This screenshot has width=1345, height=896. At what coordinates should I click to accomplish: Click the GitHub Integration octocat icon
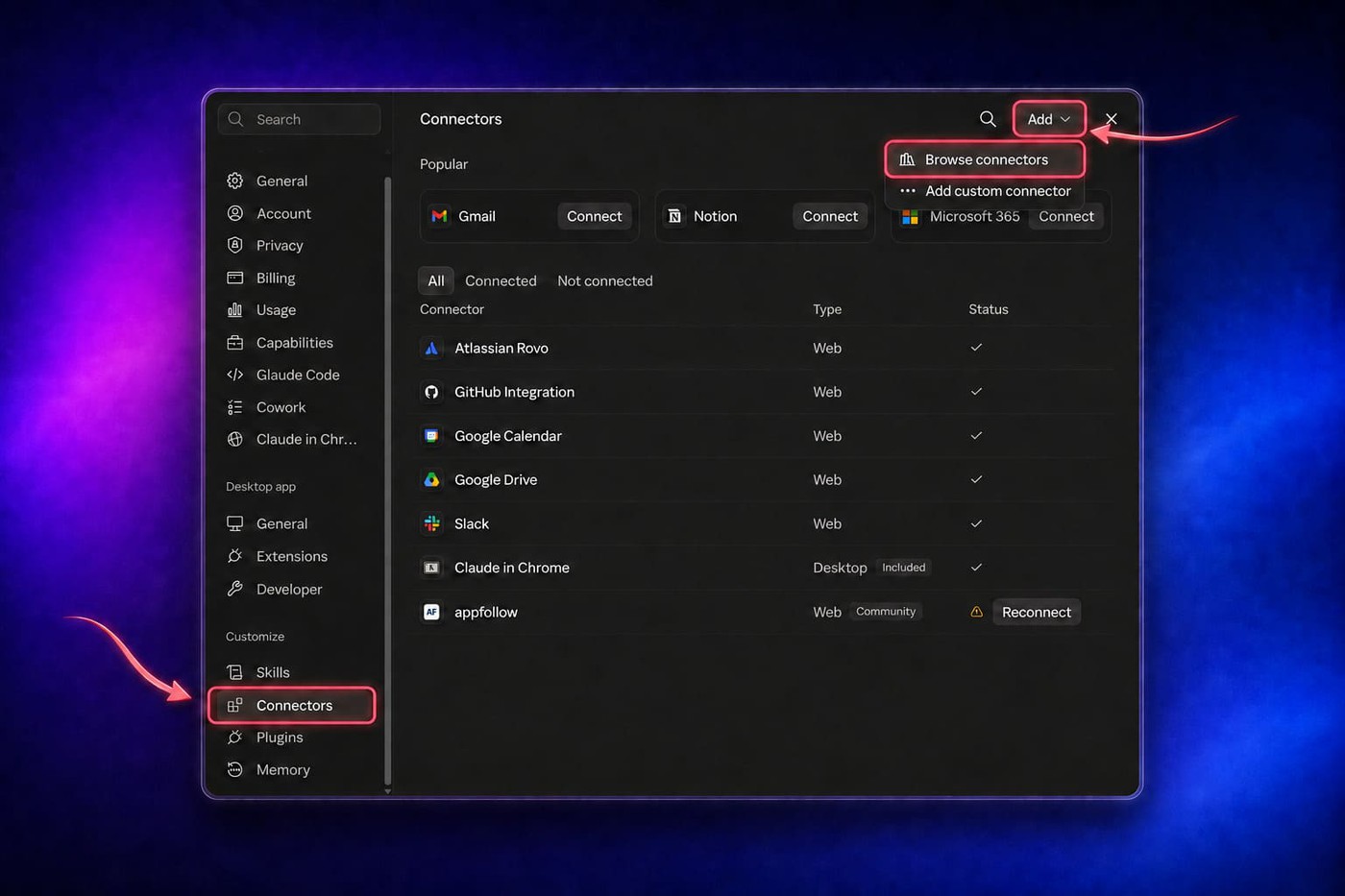coord(431,392)
